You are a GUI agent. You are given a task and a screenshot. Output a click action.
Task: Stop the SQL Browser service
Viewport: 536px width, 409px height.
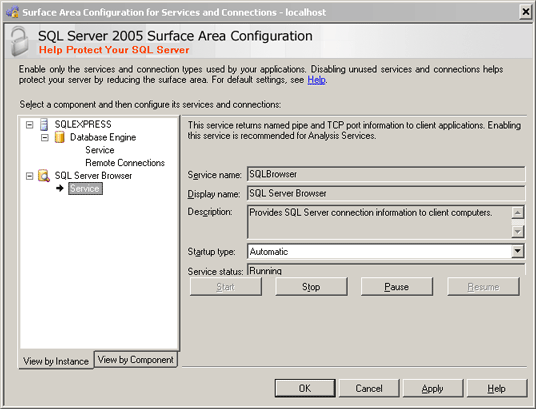coord(311,287)
